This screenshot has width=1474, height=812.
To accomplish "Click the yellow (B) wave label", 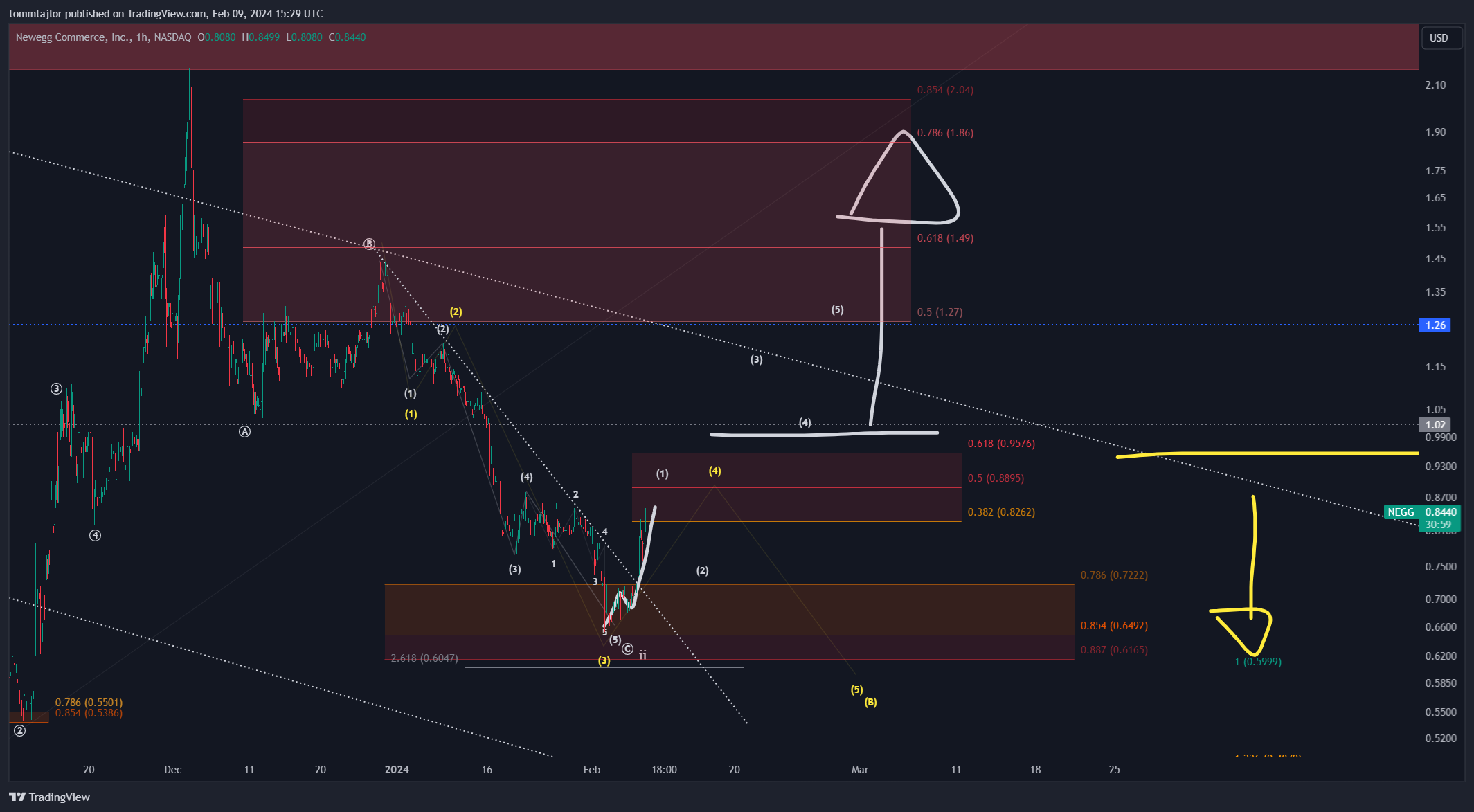I will pyautogui.click(x=870, y=702).
